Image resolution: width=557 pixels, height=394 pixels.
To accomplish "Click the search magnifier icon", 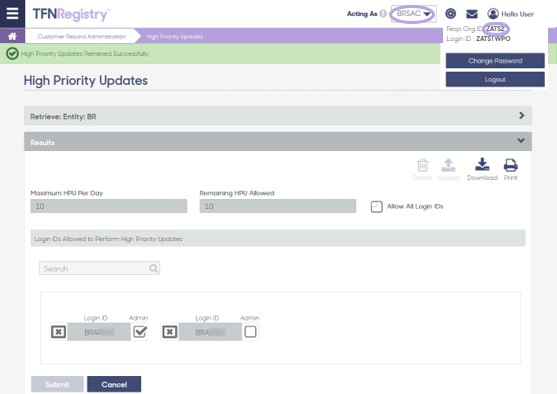I will point(153,268).
